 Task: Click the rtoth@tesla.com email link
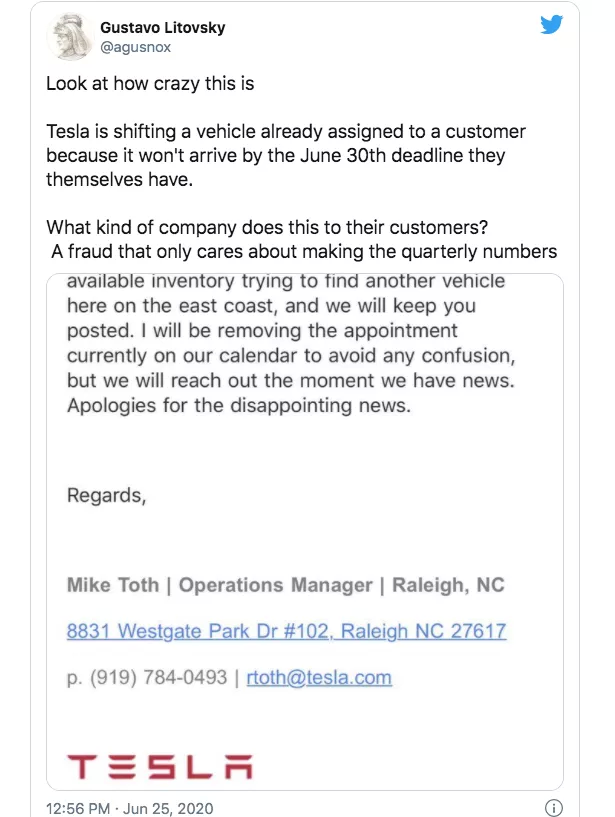click(x=318, y=677)
